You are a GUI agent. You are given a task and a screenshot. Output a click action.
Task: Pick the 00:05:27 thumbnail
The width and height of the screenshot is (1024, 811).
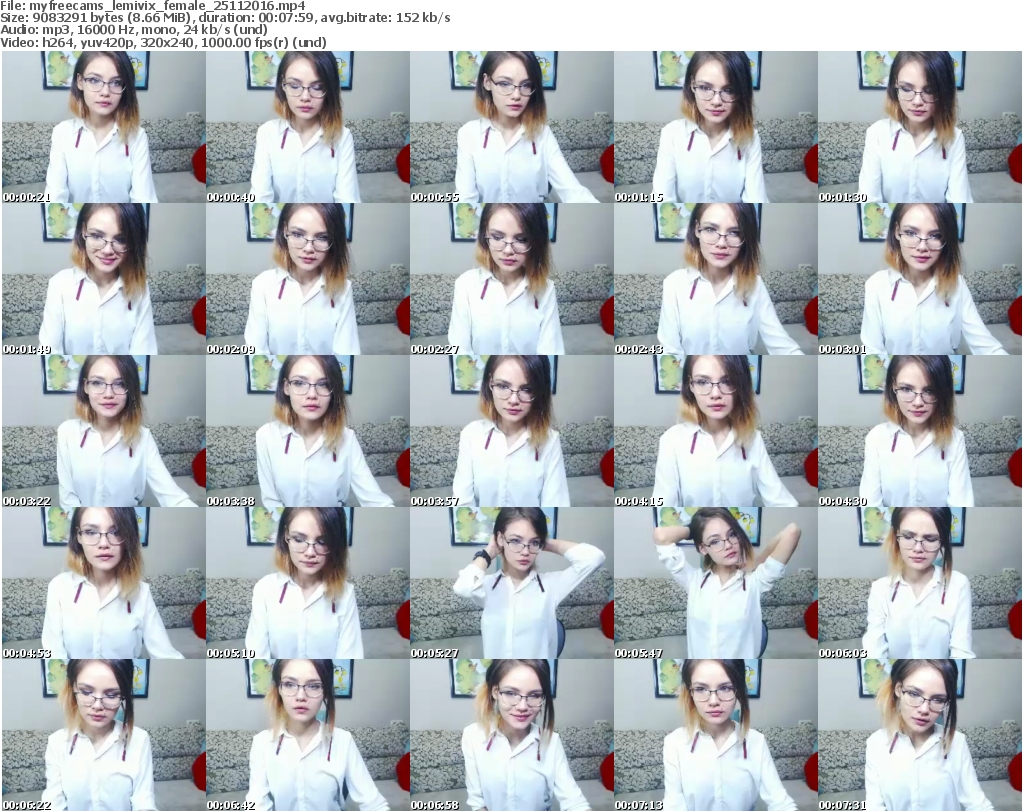511,583
